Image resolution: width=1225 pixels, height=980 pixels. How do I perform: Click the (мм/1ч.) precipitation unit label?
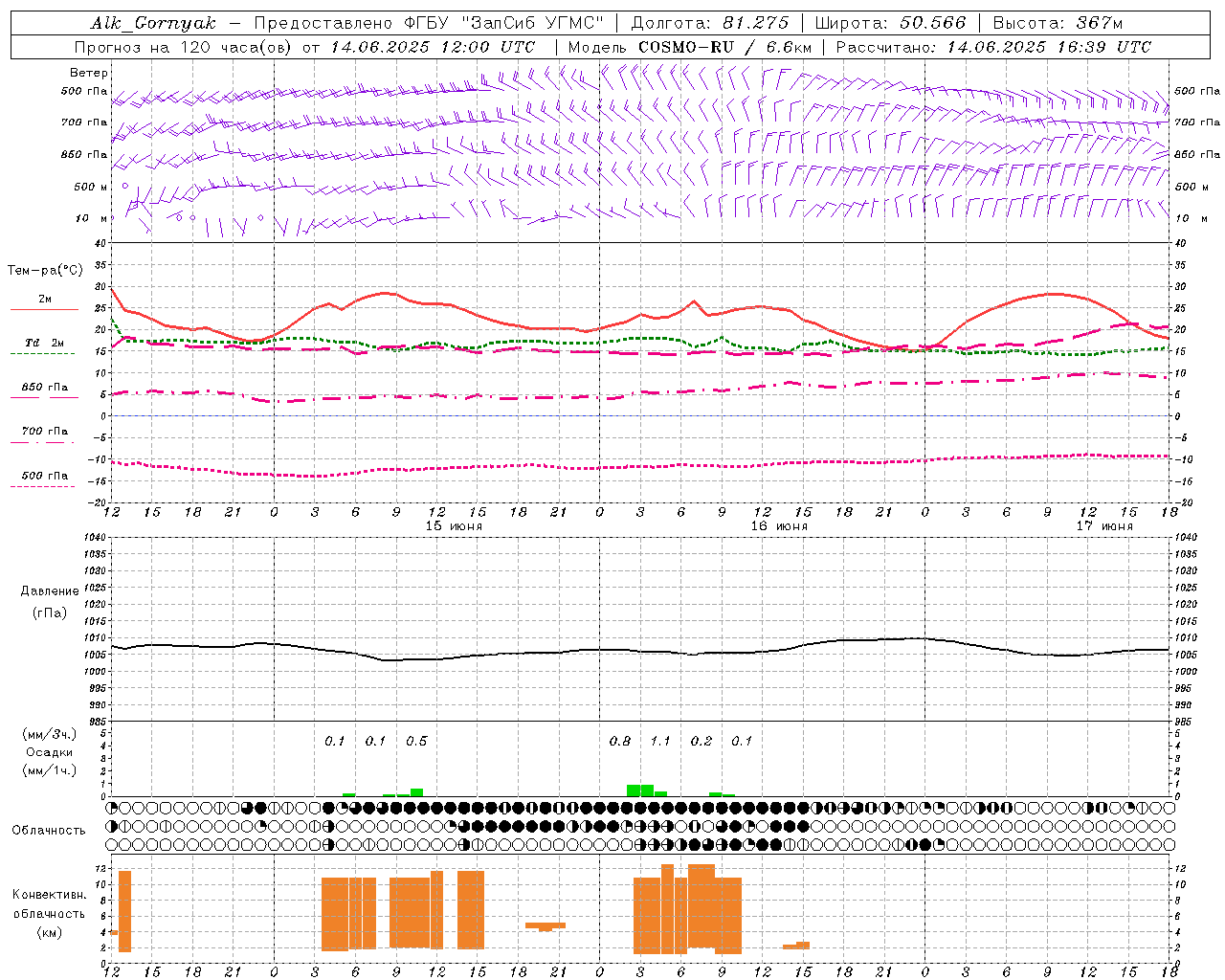50,770
